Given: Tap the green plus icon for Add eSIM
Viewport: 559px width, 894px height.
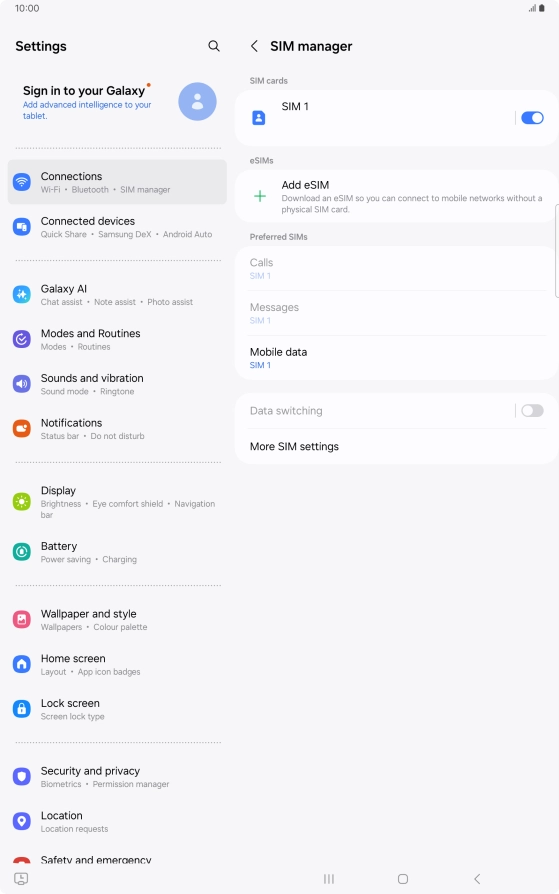Looking at the screenshot, I should [x=260, y=197].
